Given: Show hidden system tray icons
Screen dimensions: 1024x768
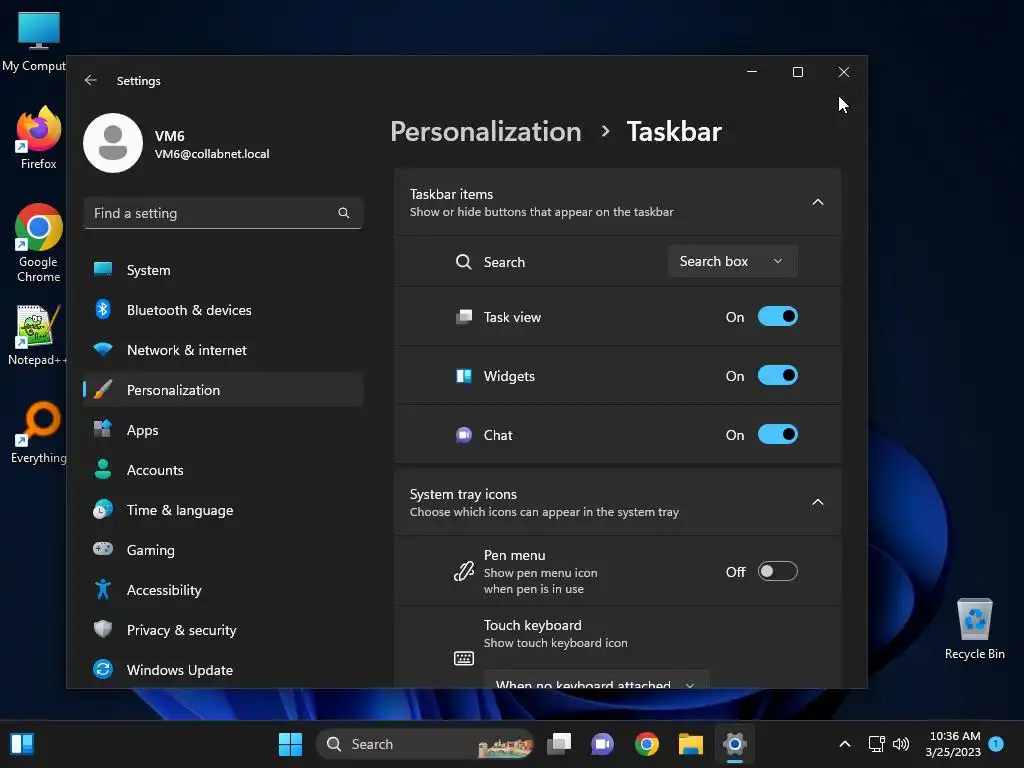Looking at the screenshot, I should [x=844, y=744].
